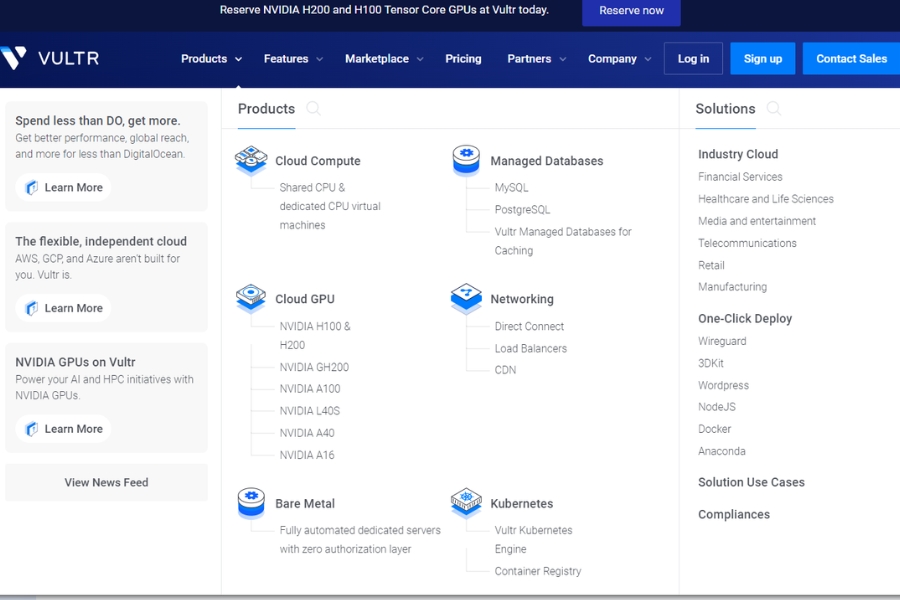Go to the Pricing page
The image size is (900, 600).
pos(463,59)
